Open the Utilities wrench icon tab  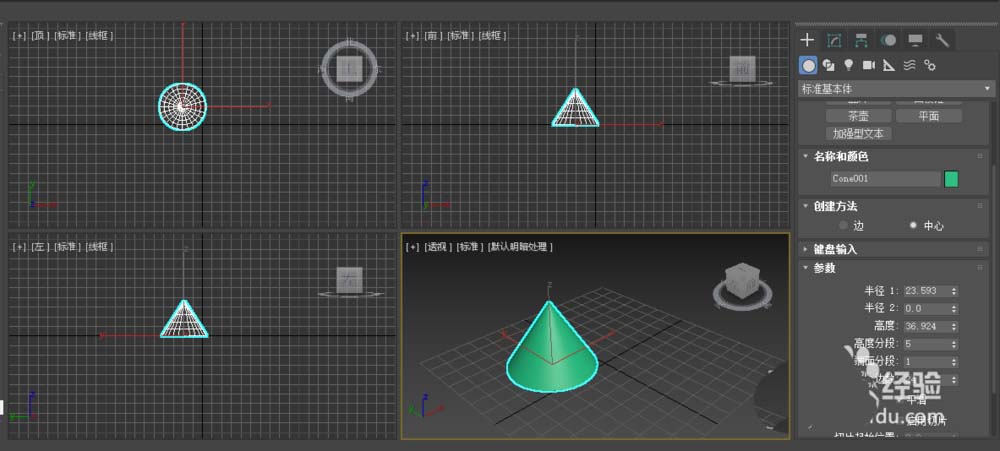coord(943,40)
